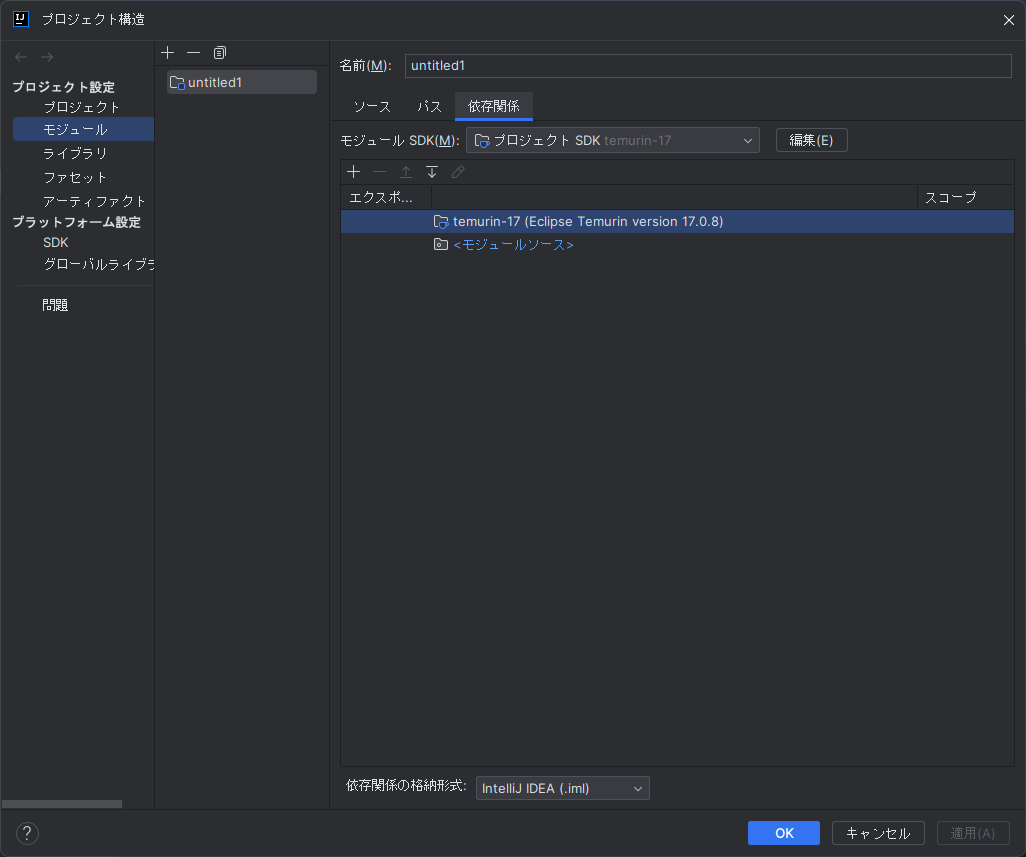Click the スコープ column header
The height and width of the screenshot is (857, 1026).
tap(966, 197)
